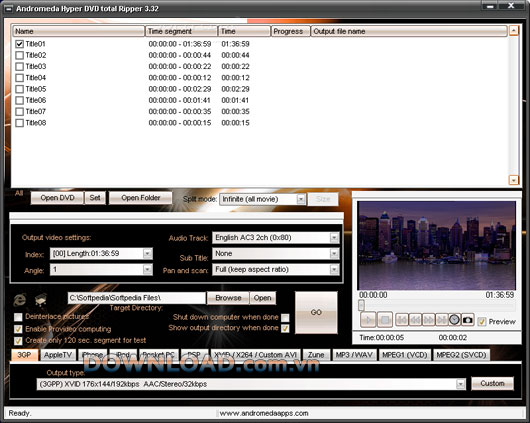Toggle Enable Provideo computing checkbox
This screenshot has height=423, width=530.
[x=18, y=329]
